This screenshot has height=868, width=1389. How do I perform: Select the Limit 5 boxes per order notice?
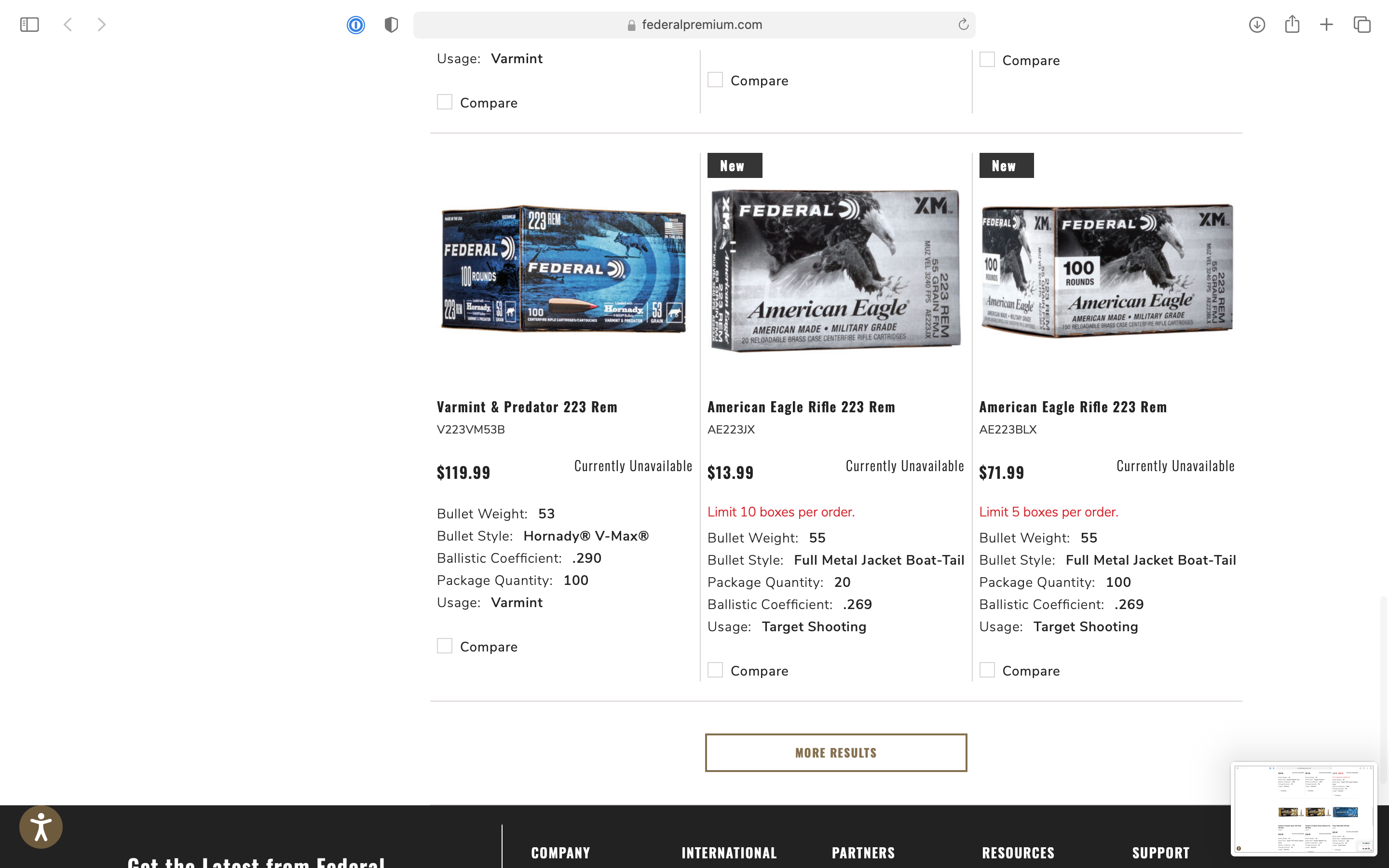[1049, 512]
